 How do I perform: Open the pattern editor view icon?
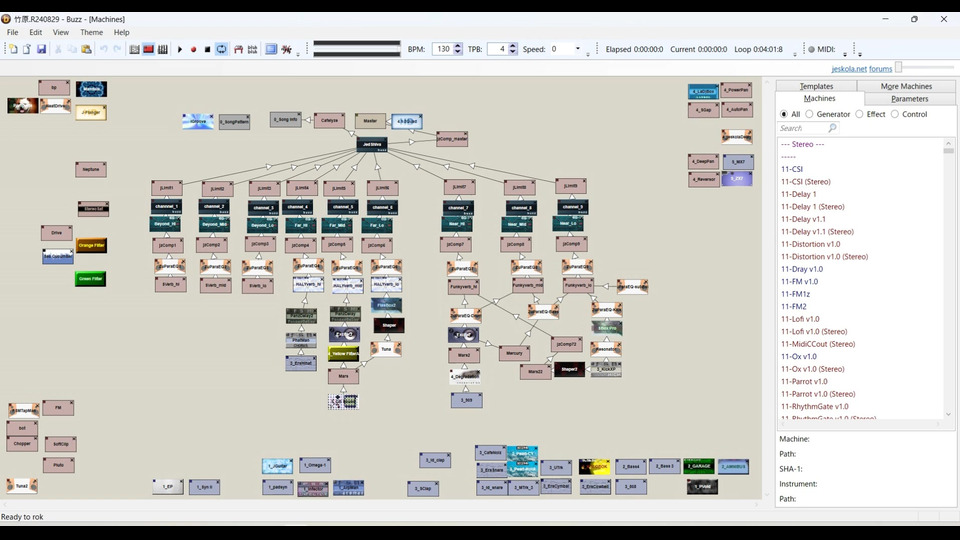point(134,49)
